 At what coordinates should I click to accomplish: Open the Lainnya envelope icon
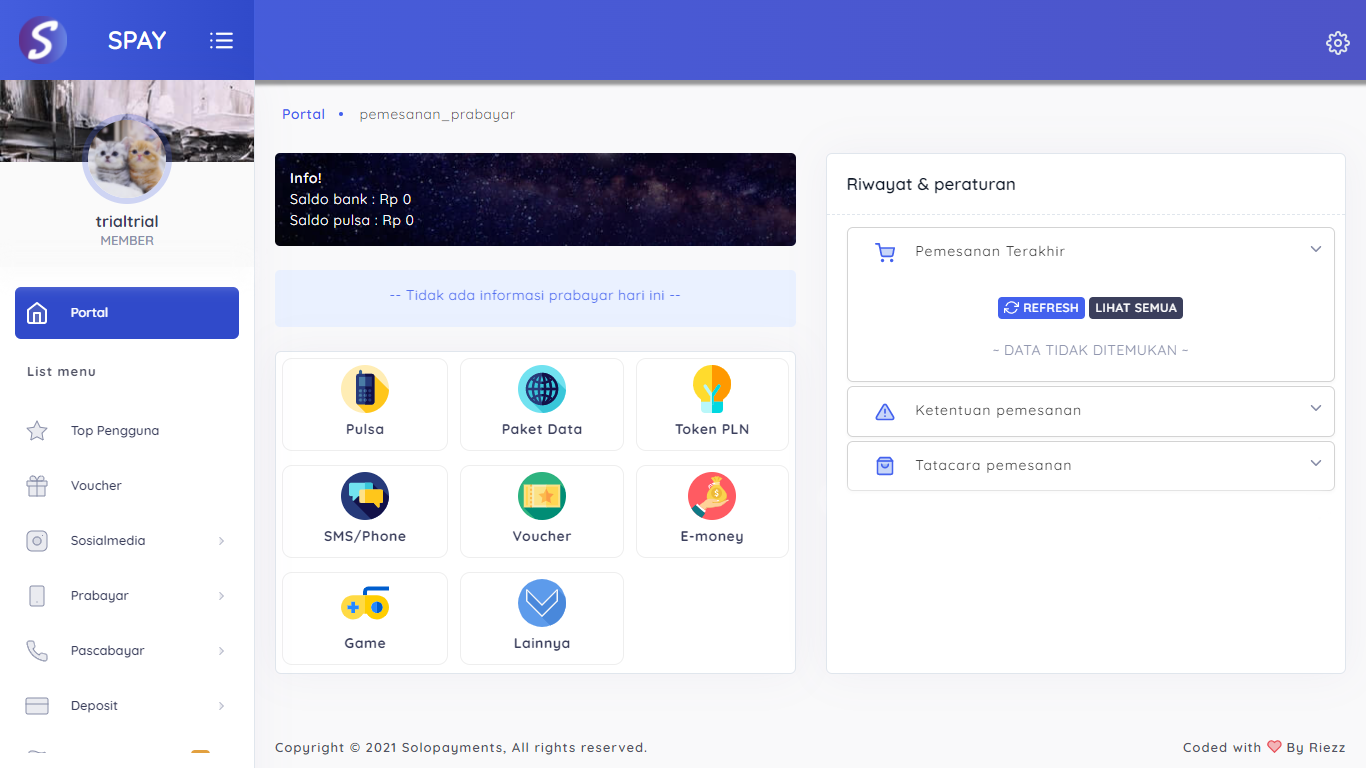point(542,604)
